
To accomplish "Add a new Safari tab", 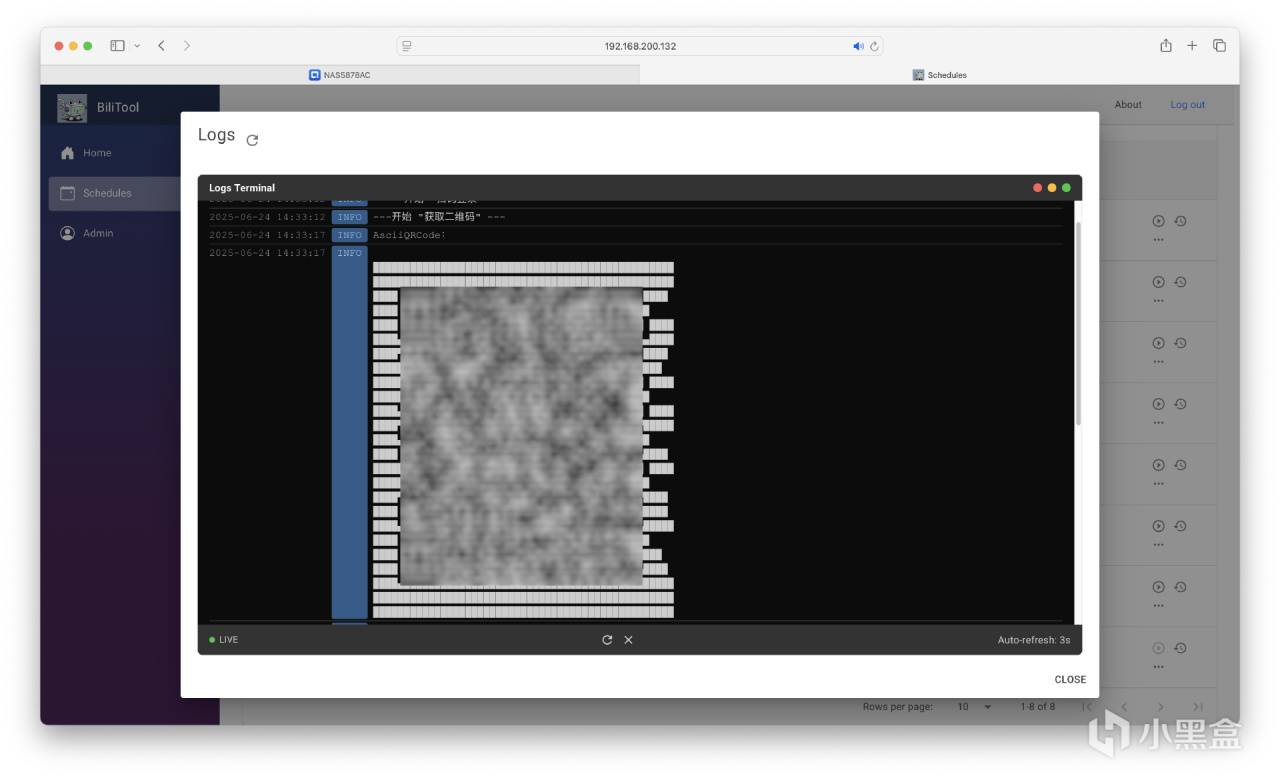I will (1192, 46).
